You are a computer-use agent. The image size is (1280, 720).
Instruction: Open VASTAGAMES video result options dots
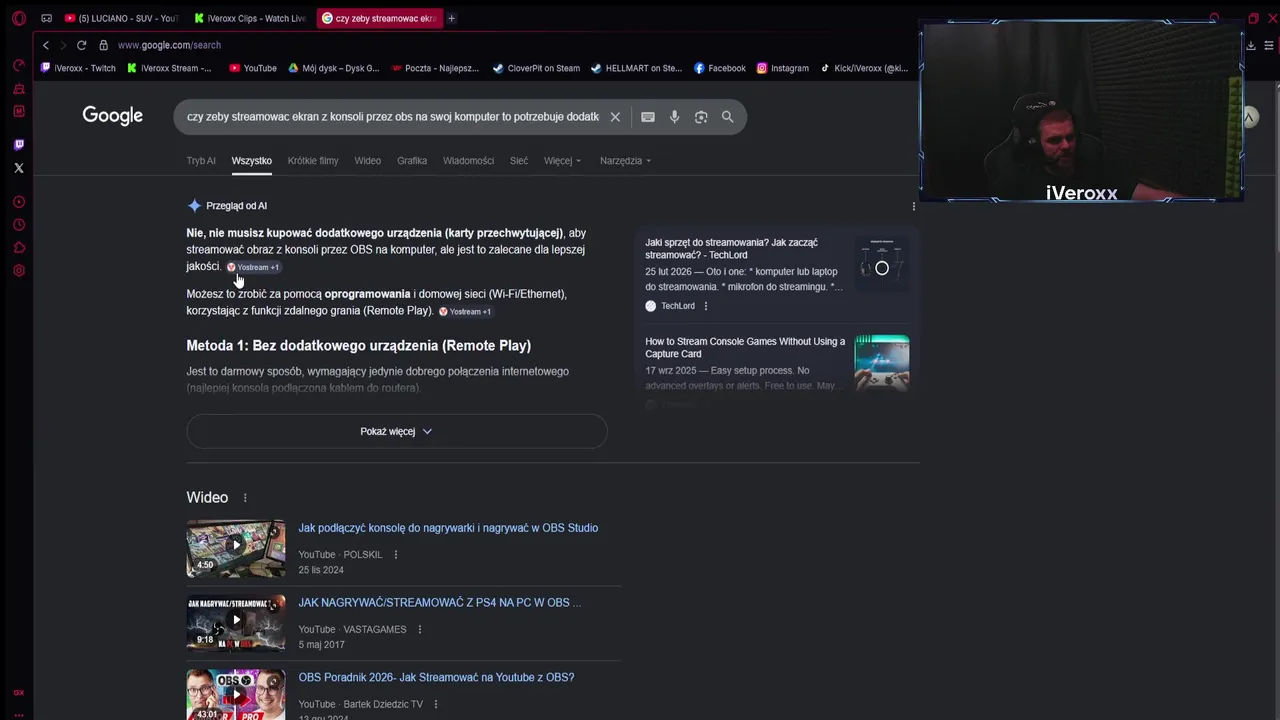pos(419,630)
